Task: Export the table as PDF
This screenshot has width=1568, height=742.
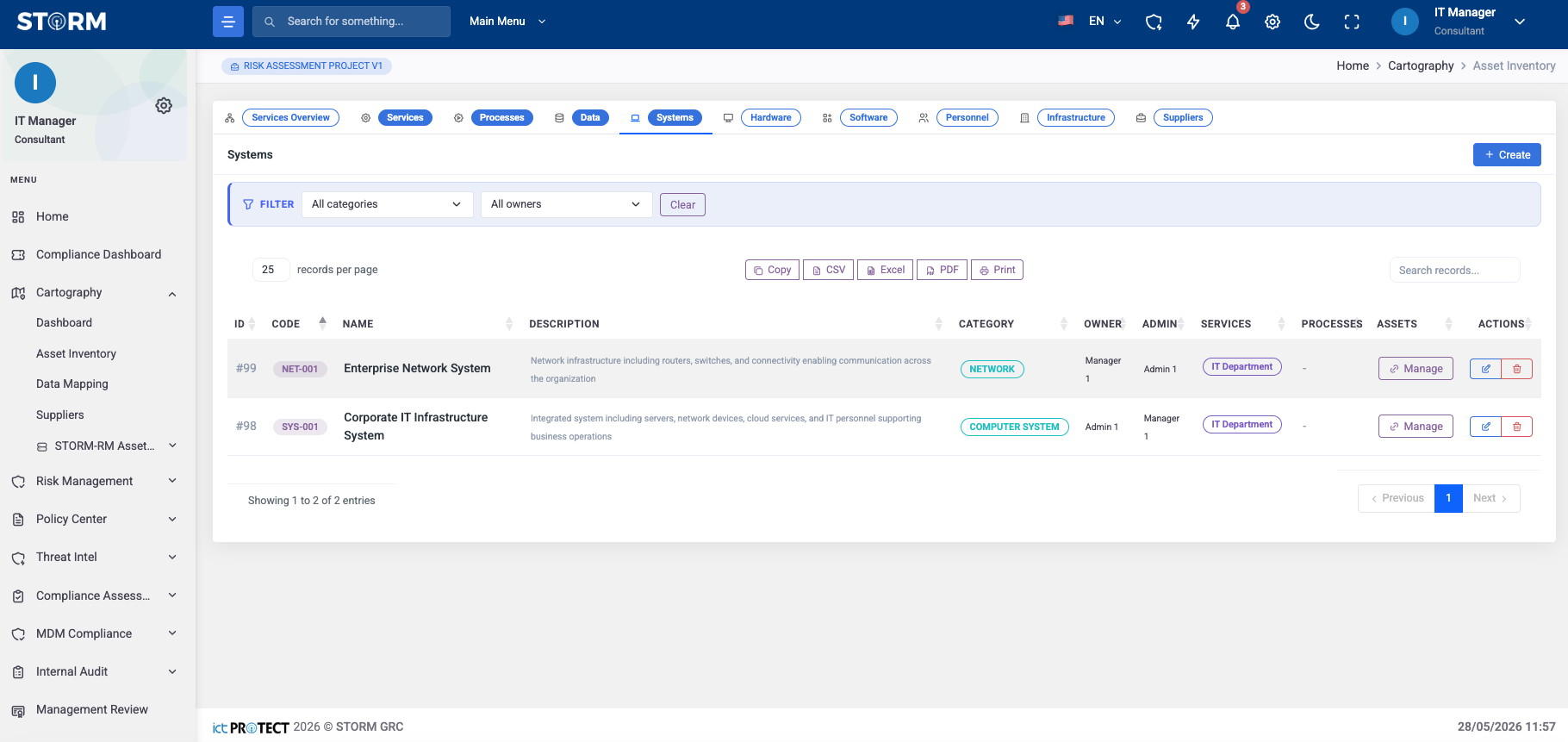Action: point(942,270)
